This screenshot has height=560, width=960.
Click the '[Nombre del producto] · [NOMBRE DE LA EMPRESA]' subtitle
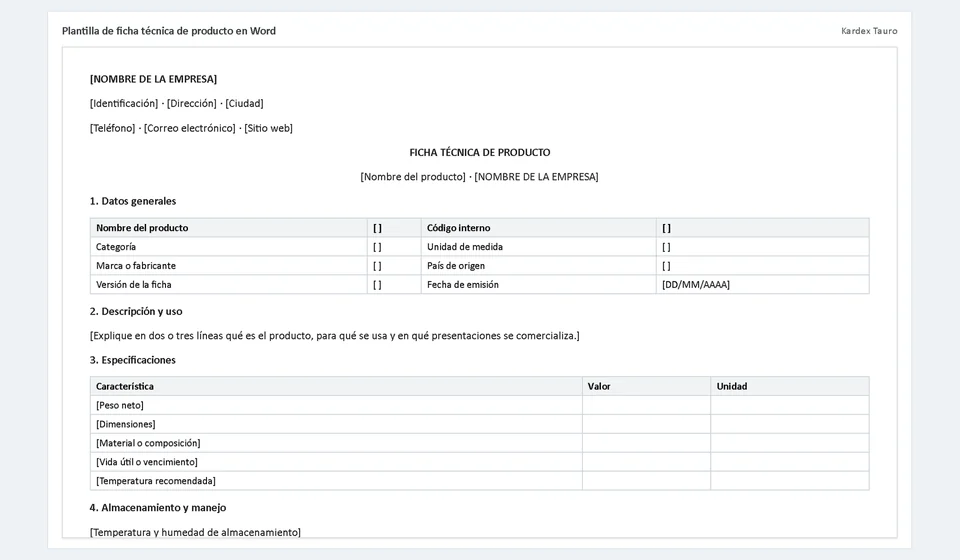479,177
